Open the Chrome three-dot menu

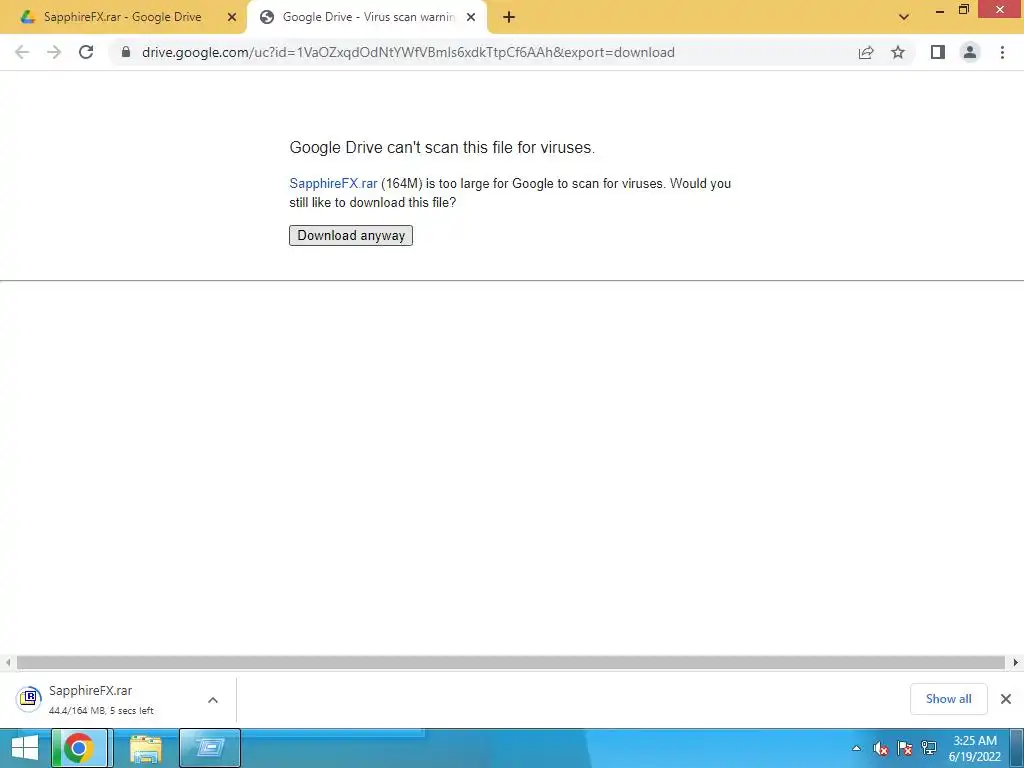pyautogui.click(x=1002, y=52)
